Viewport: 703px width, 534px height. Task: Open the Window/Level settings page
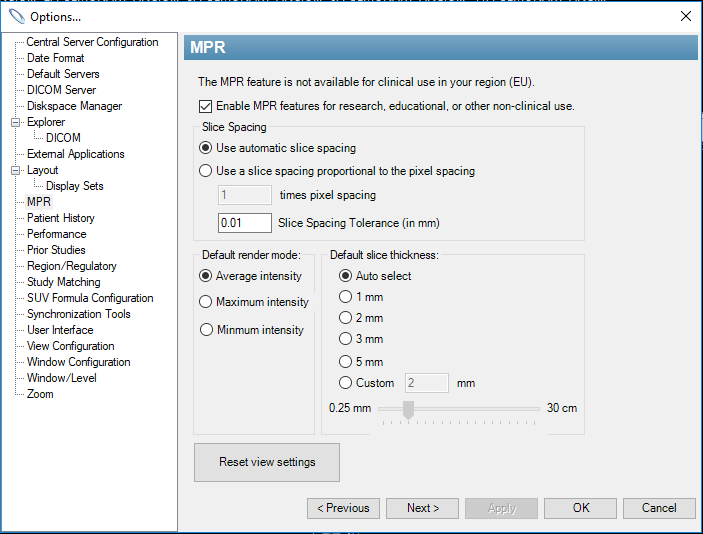pos(61,378)
